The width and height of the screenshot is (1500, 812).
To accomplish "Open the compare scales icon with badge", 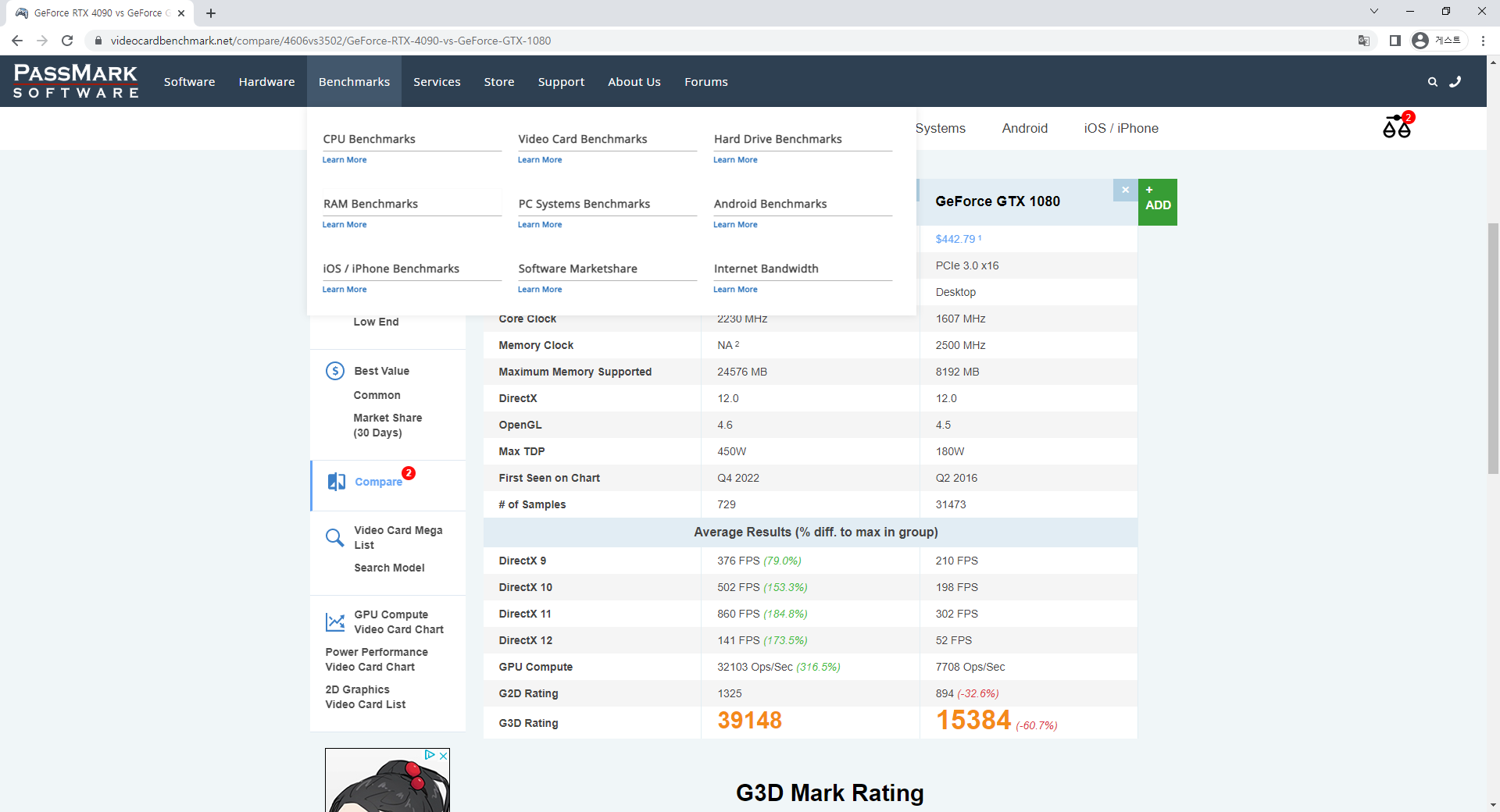I will [x=1398, y=126].
